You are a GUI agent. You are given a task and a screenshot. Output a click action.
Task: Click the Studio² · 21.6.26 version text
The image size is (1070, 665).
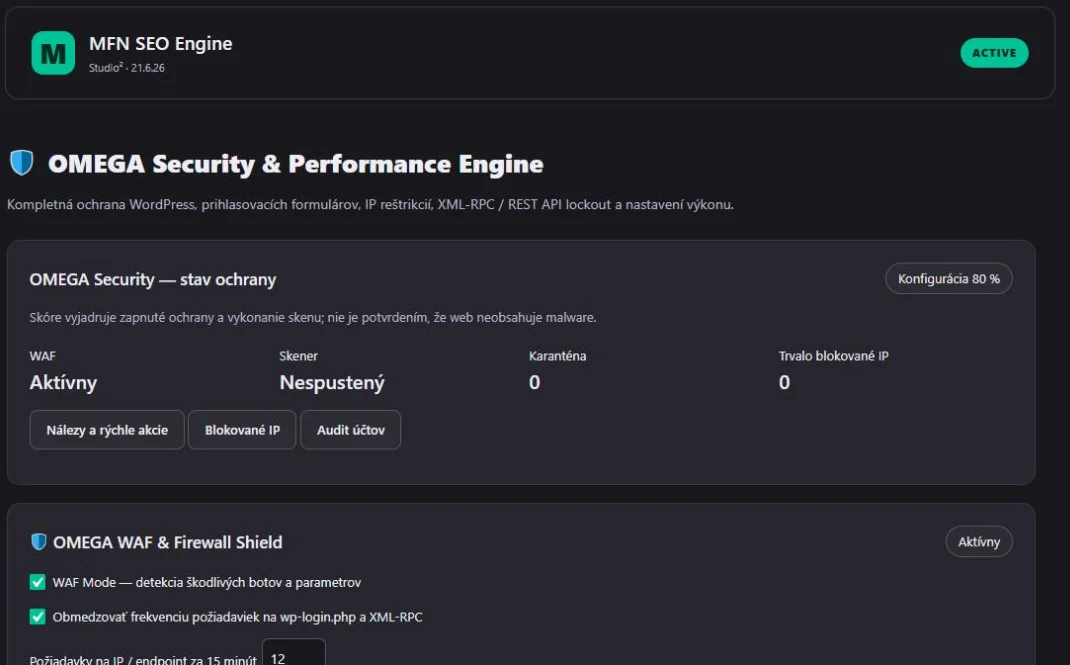tap(126, 68)
